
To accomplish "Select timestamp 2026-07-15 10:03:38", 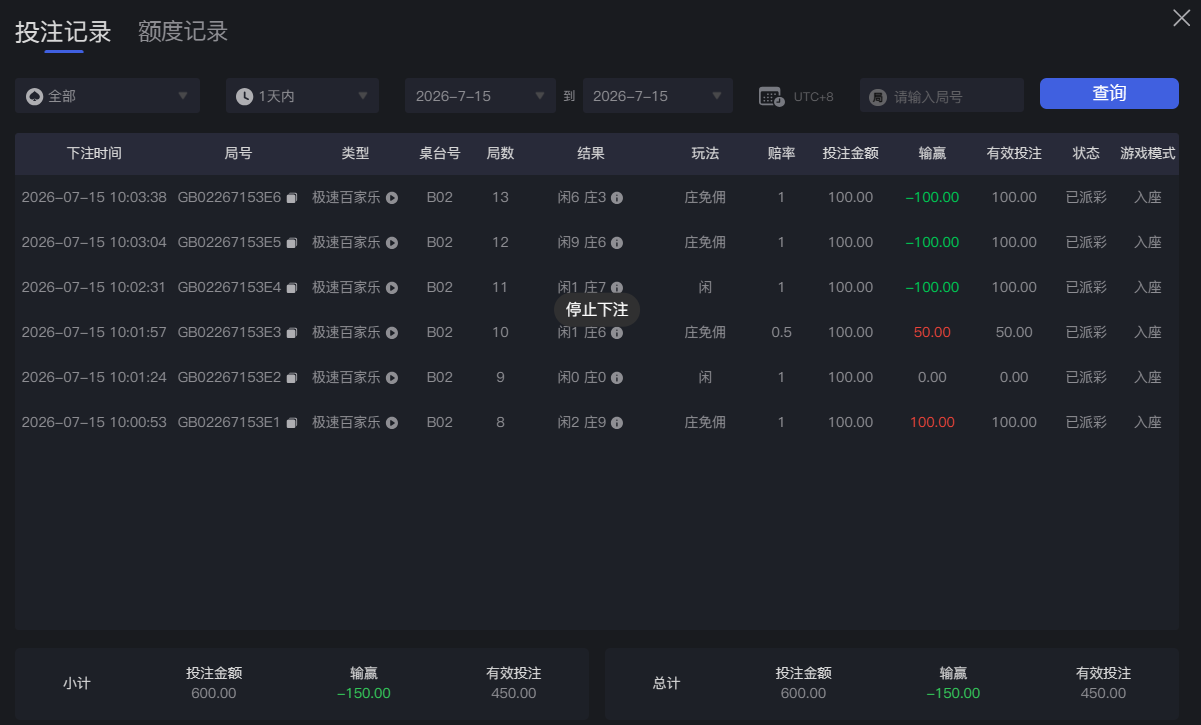I will (x=94, y=198).
